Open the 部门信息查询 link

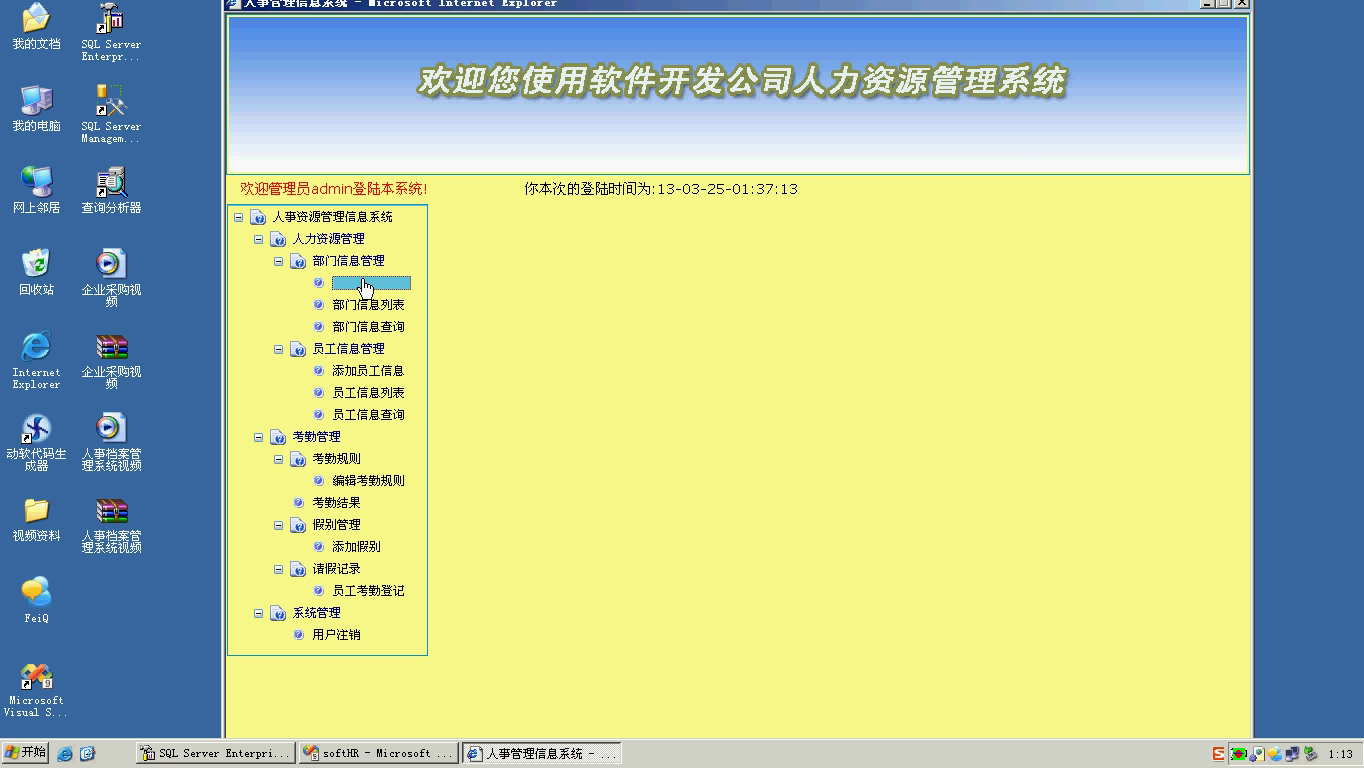tap(368, 327)
